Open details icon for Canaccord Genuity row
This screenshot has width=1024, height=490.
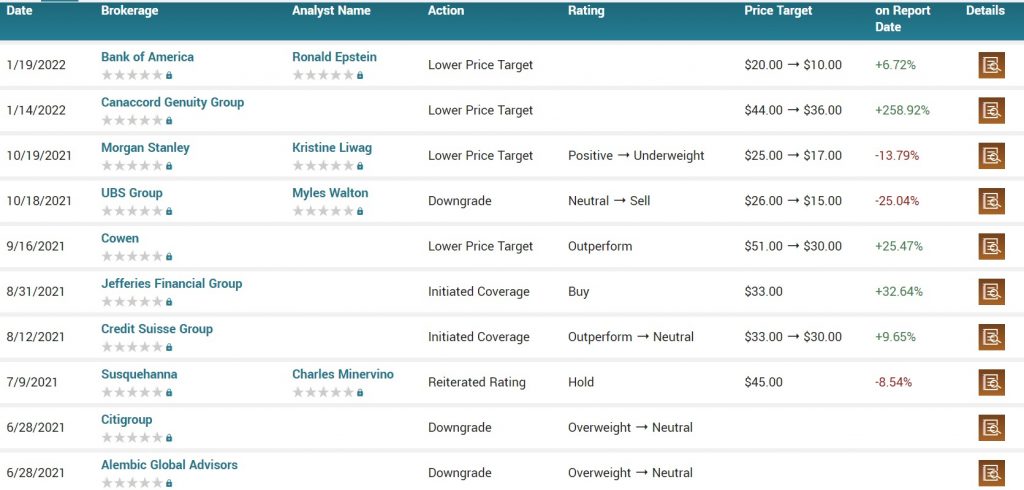tap(991, 110)
